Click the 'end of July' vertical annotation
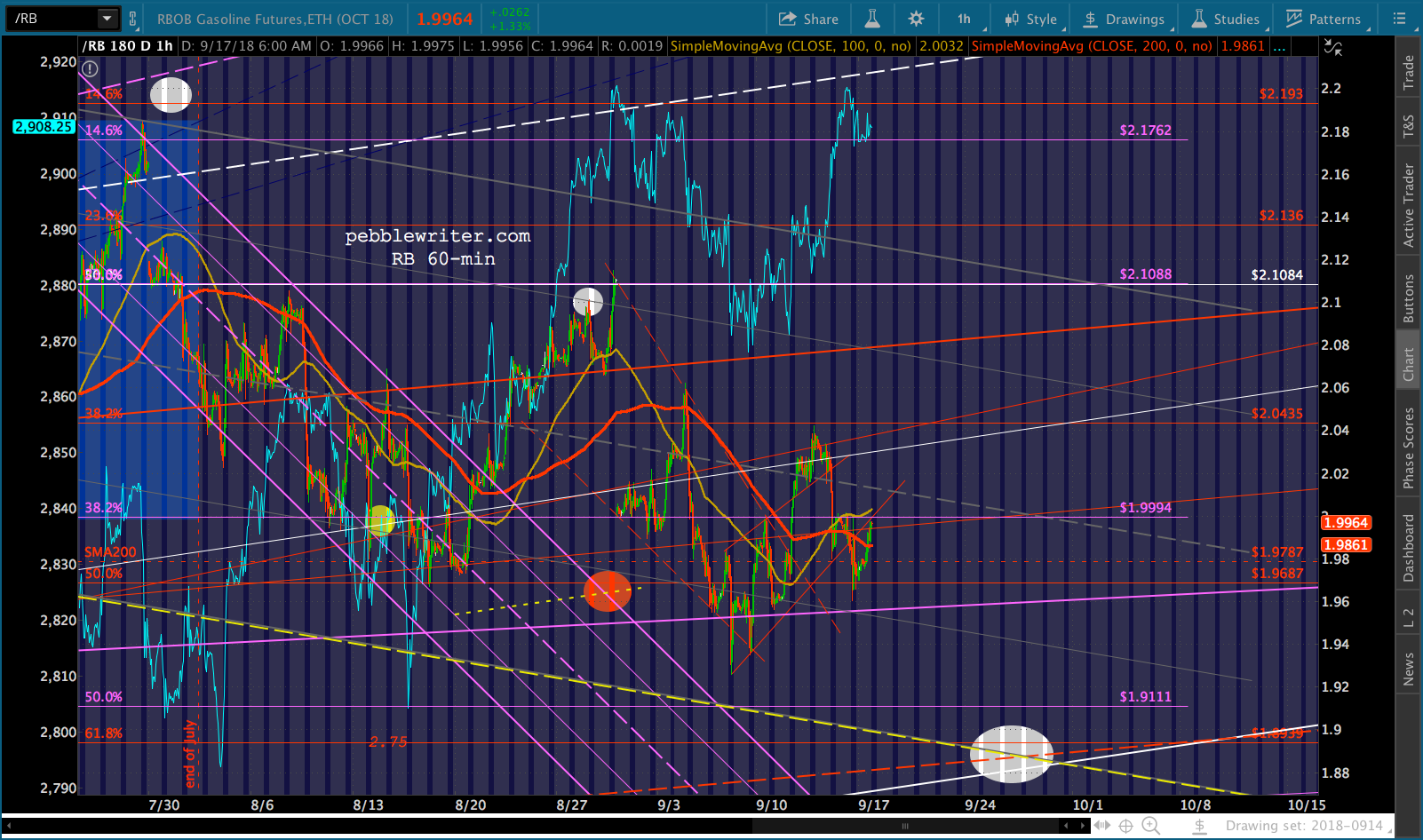Image resolution: width=1423 pixels, height=840 pixels. (189, 754)
